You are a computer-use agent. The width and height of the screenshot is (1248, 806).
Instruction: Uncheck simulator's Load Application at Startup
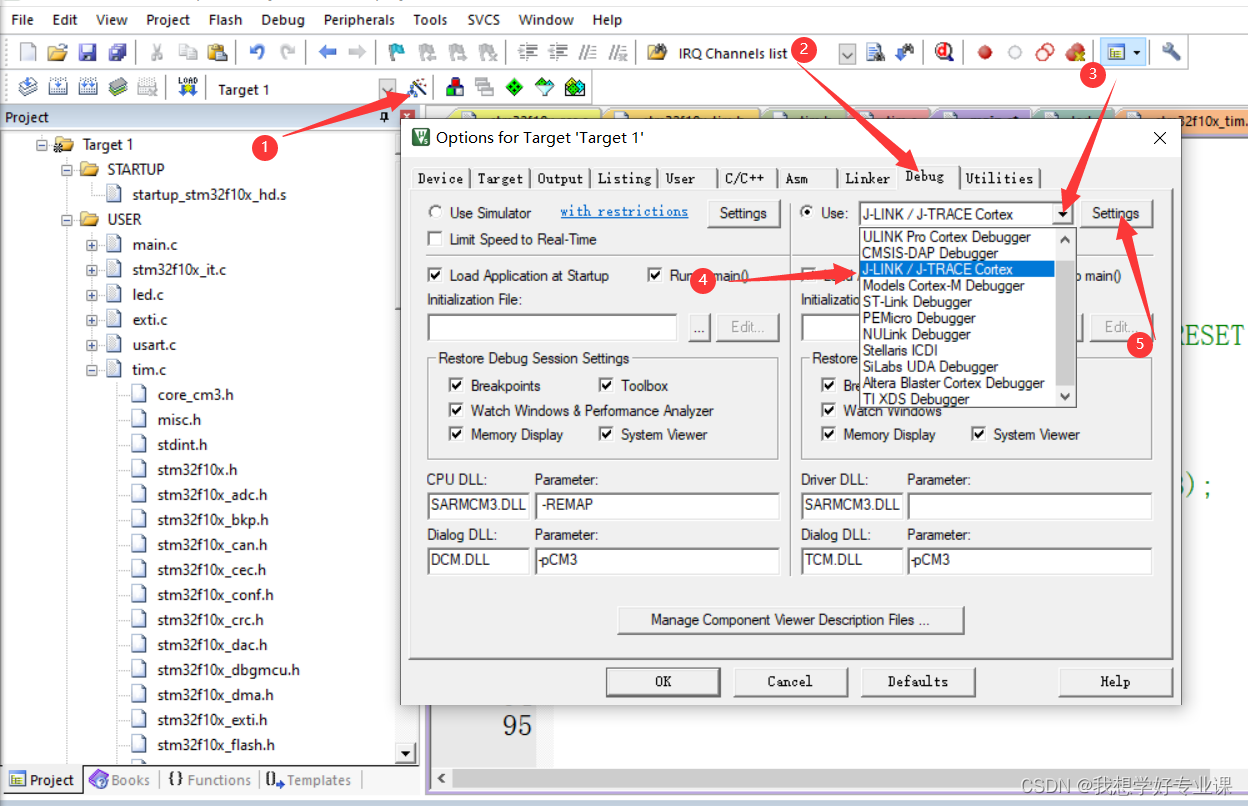[x=435, y=275]
